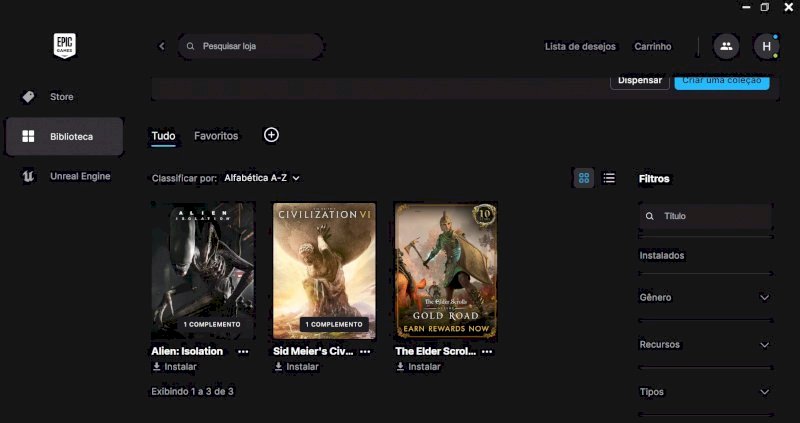Click the back arrow beside search
Image resolution: width=800 pixels, height=423 pixels.
(x=162, y=46)
